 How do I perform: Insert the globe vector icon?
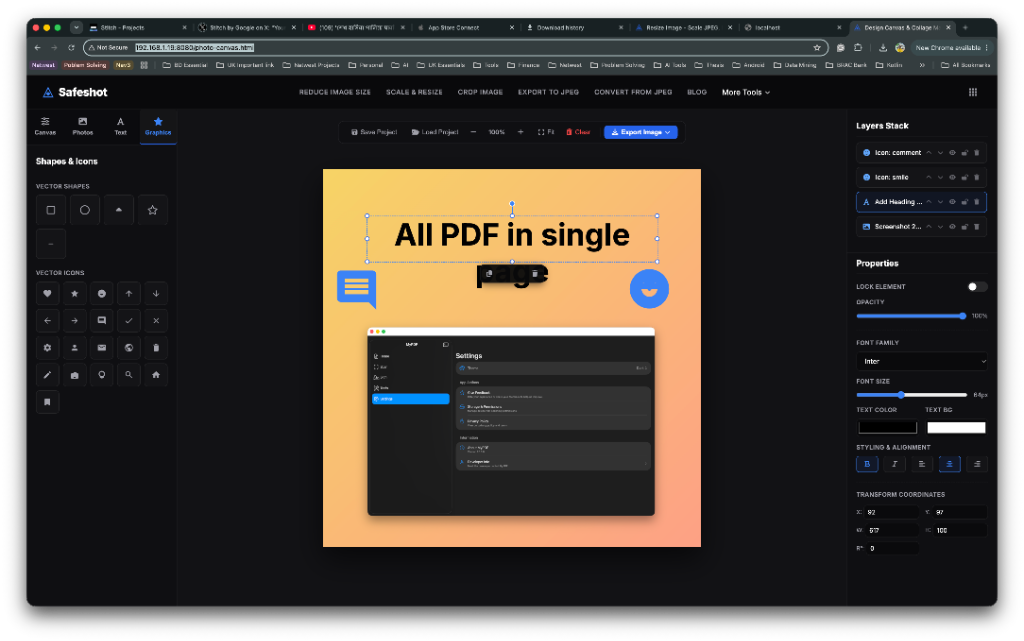tap(129, 348)
